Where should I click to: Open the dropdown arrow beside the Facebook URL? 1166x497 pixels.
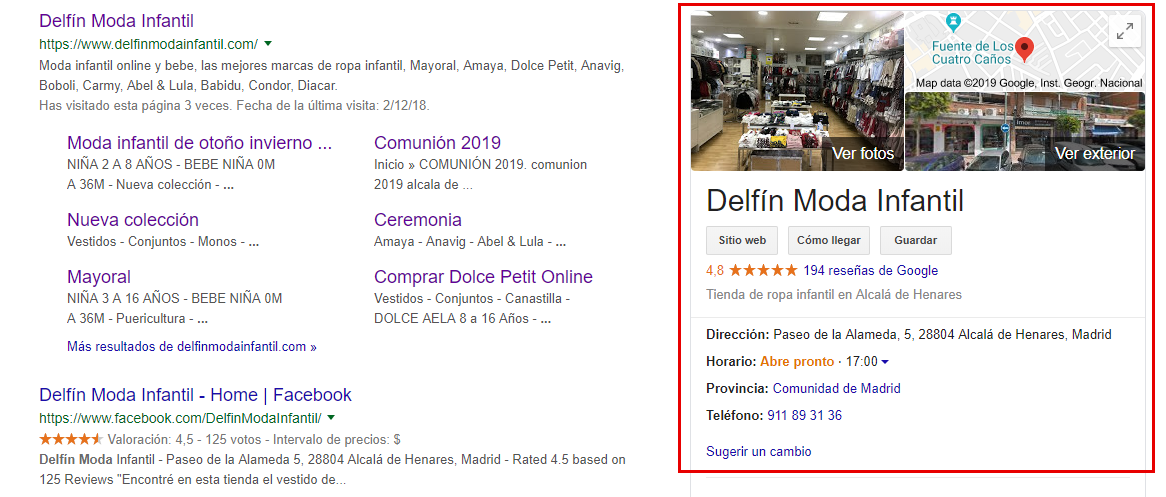pyautogui.click(x=331, y=417)
